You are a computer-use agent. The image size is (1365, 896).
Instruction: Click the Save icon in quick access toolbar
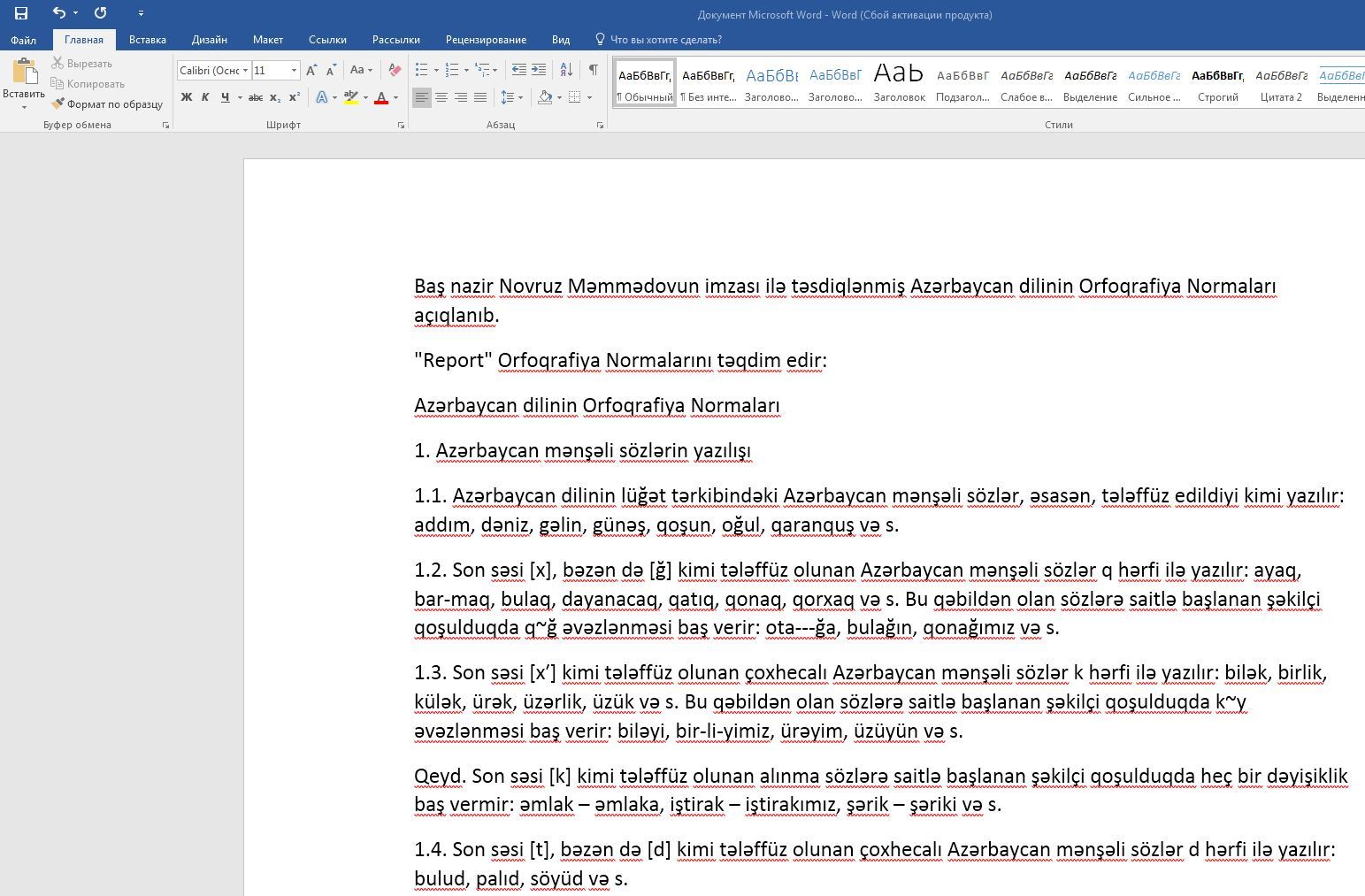(x=21, y=13)
